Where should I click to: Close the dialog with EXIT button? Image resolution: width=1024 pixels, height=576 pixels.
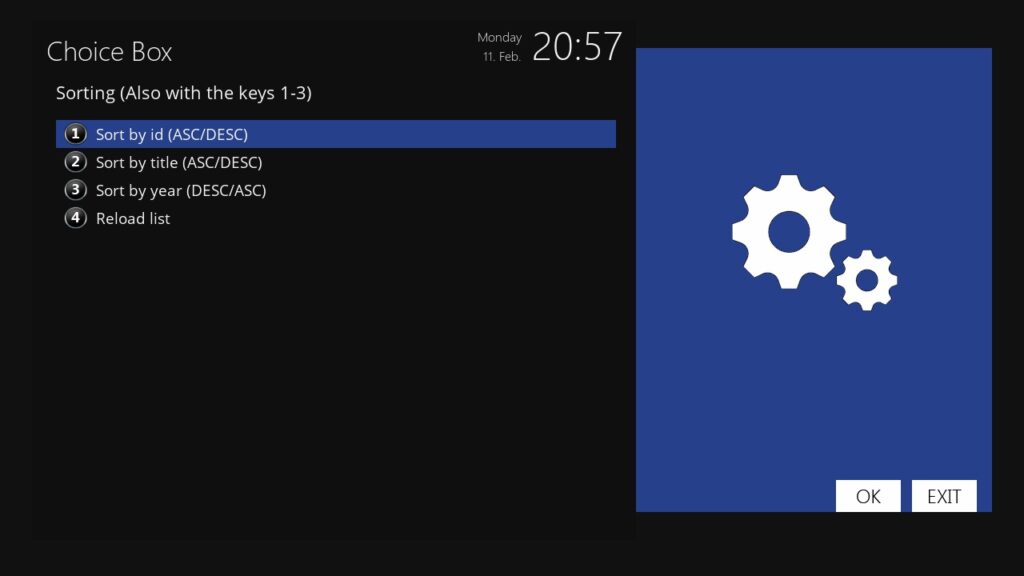click(944, 496)
